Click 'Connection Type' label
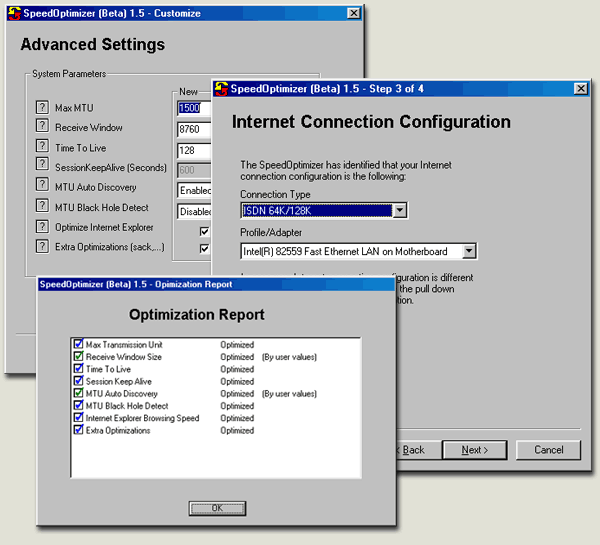This screenshot has height=545, width=600. (x=275, y=194)
